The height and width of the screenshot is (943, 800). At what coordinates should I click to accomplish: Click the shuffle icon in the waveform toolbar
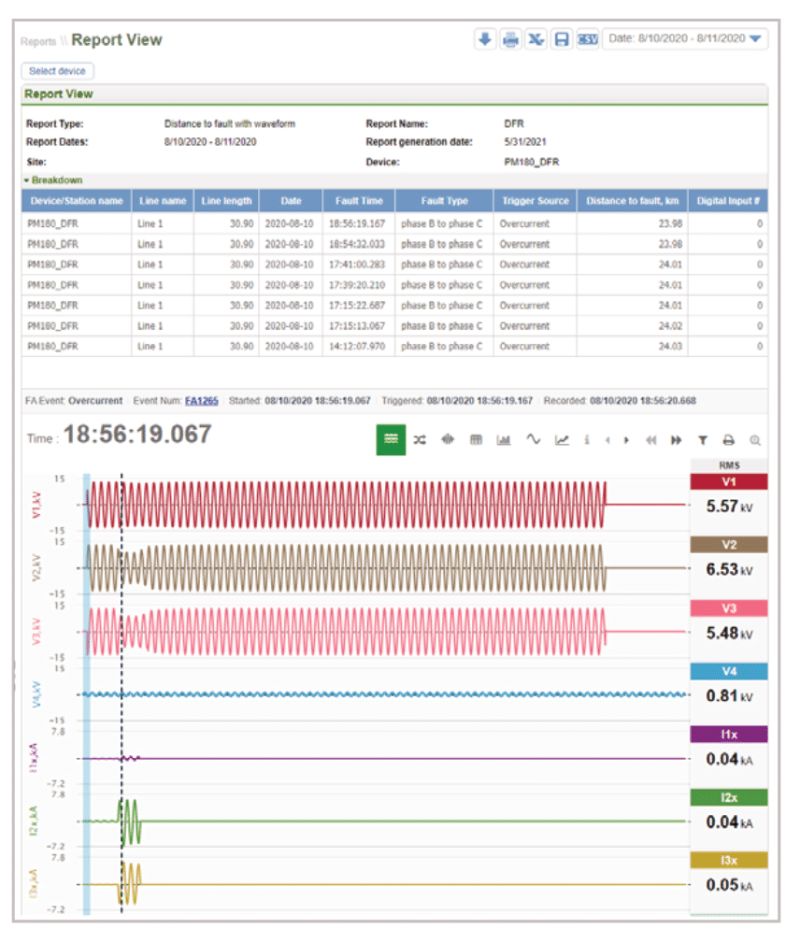419,440
